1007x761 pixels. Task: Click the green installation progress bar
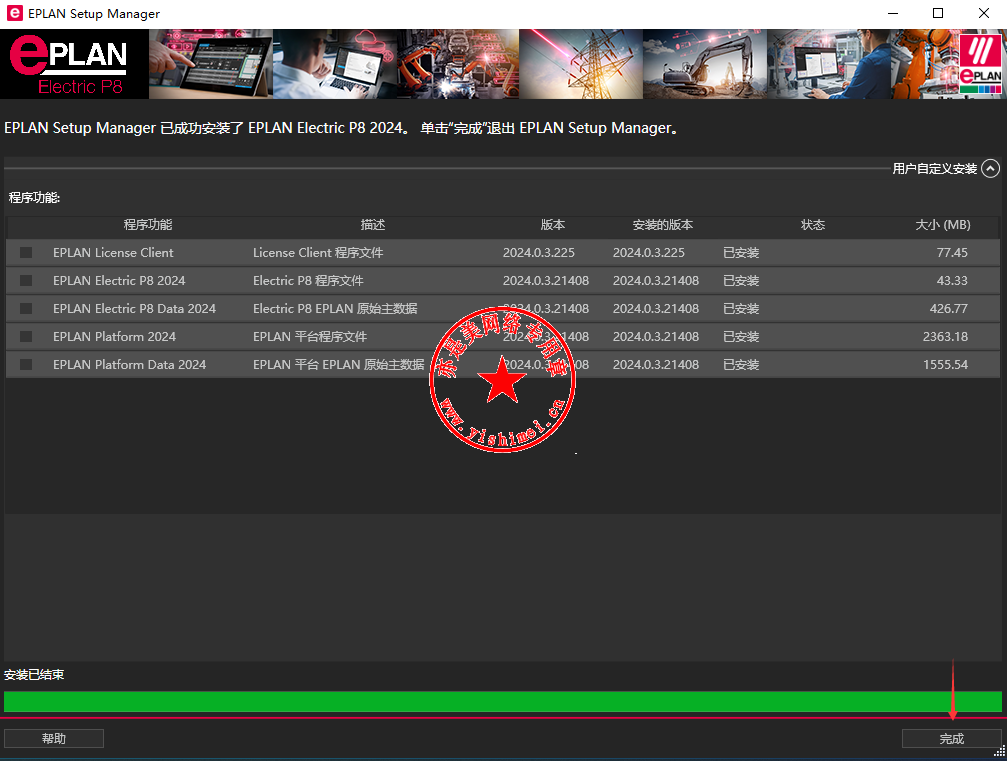[503, 702]
